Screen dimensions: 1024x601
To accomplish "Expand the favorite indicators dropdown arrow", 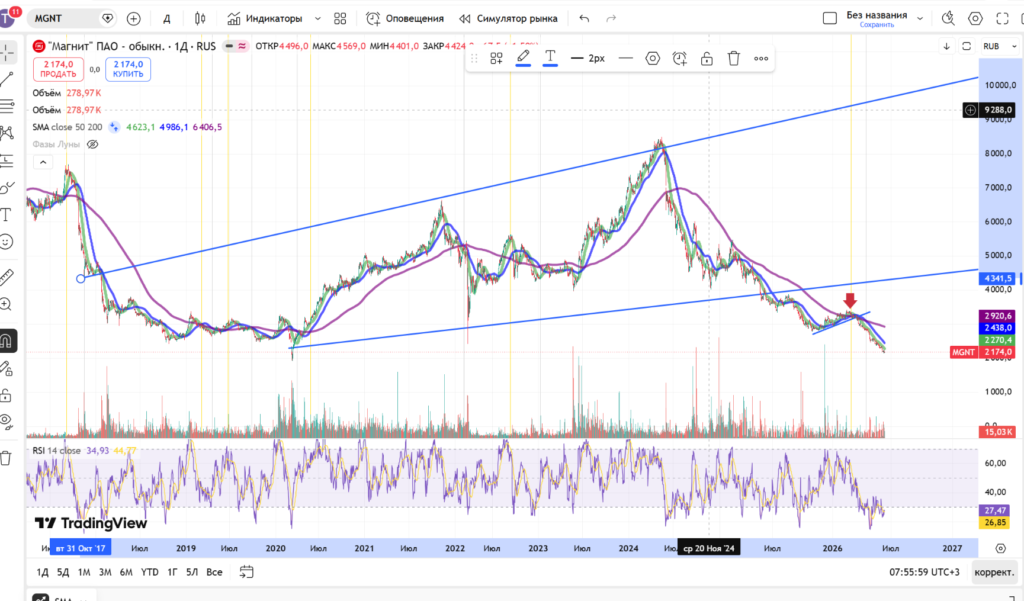I will [318, 18].
